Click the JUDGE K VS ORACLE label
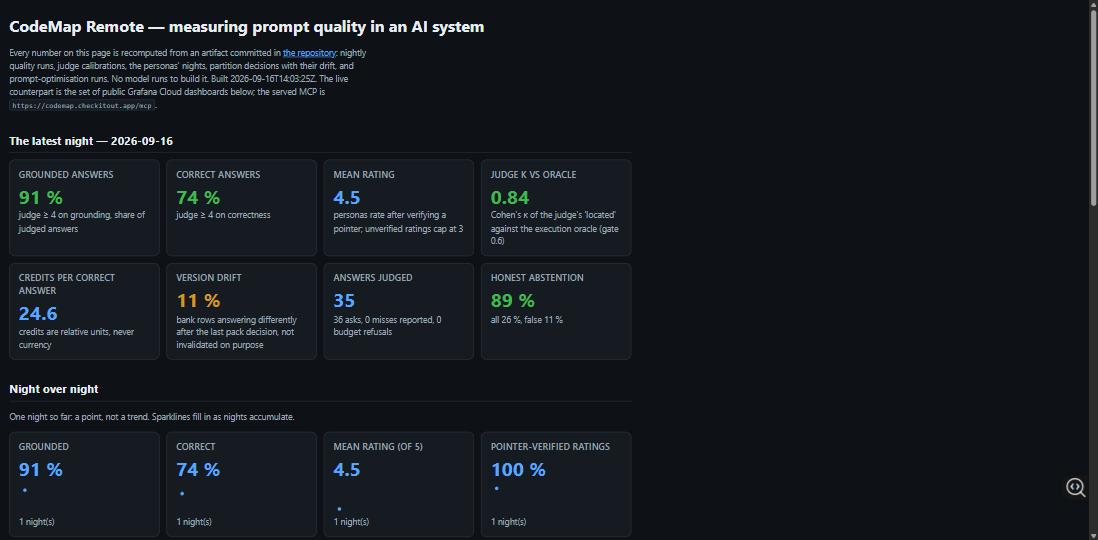Screen dimensions: 1098x540 pyautogui.click(x=534, y=174)
